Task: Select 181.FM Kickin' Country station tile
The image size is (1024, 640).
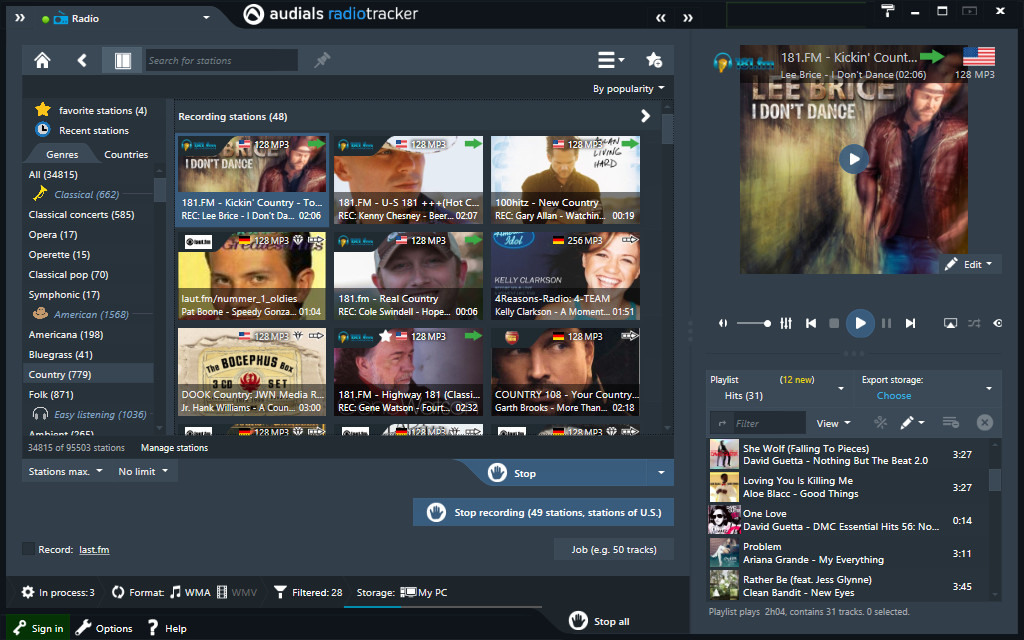Action: 251,180
